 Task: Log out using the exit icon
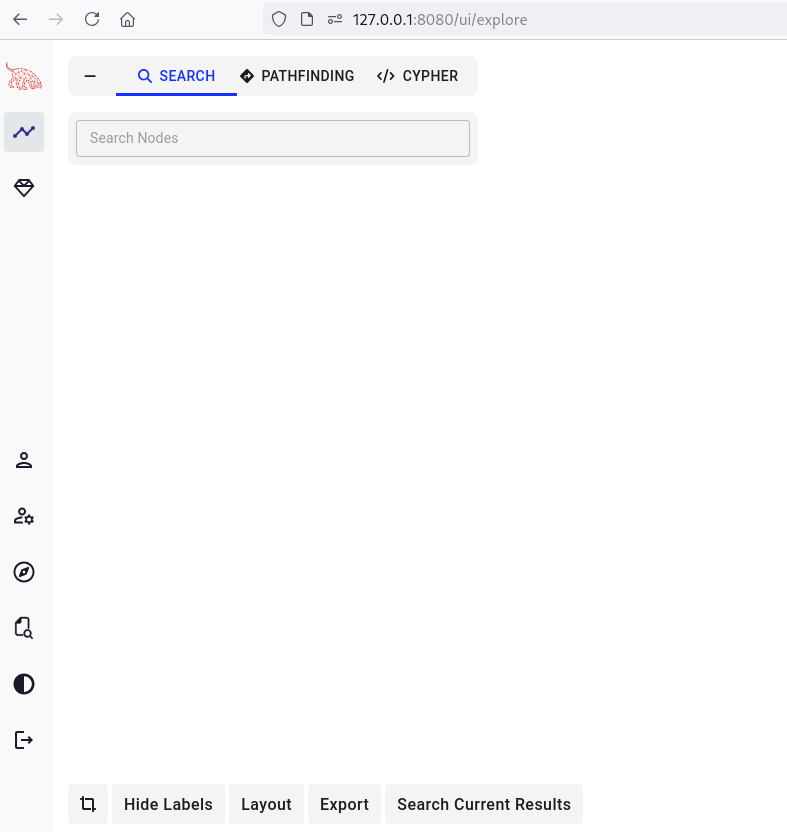[x=24, y=740]
